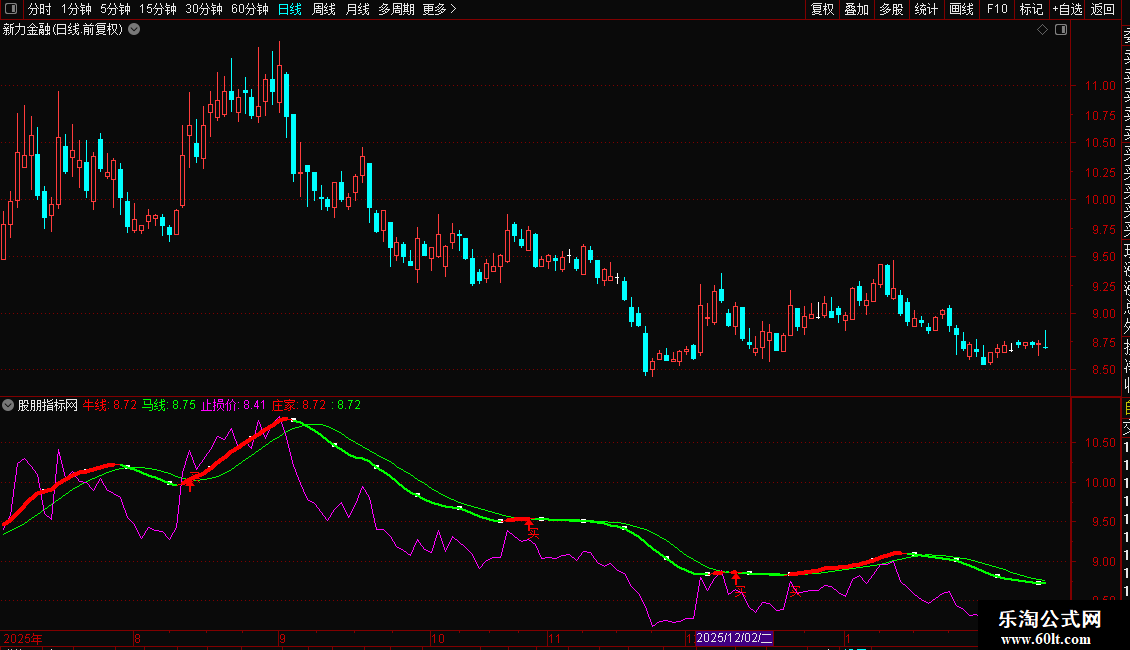Expand the 新力金融 chart title dropdown arrow
1130x650 pixels.
click(134, 30)
